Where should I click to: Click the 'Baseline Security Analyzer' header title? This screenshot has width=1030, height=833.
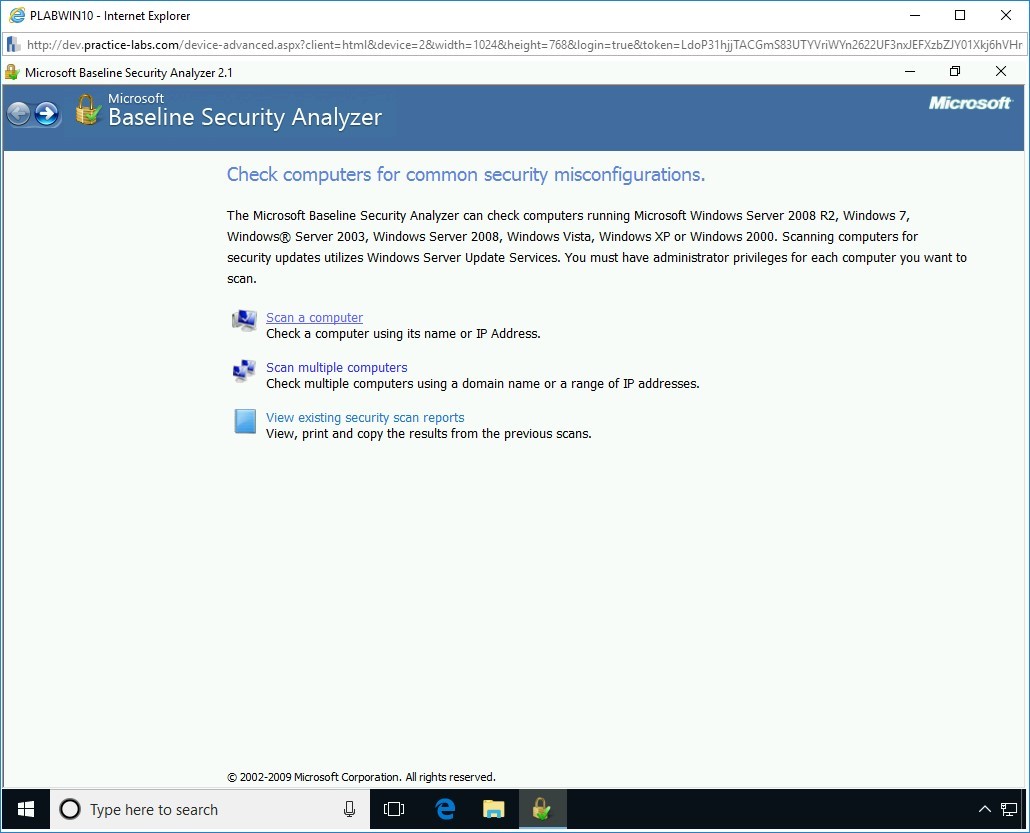(x=245, y=118)
